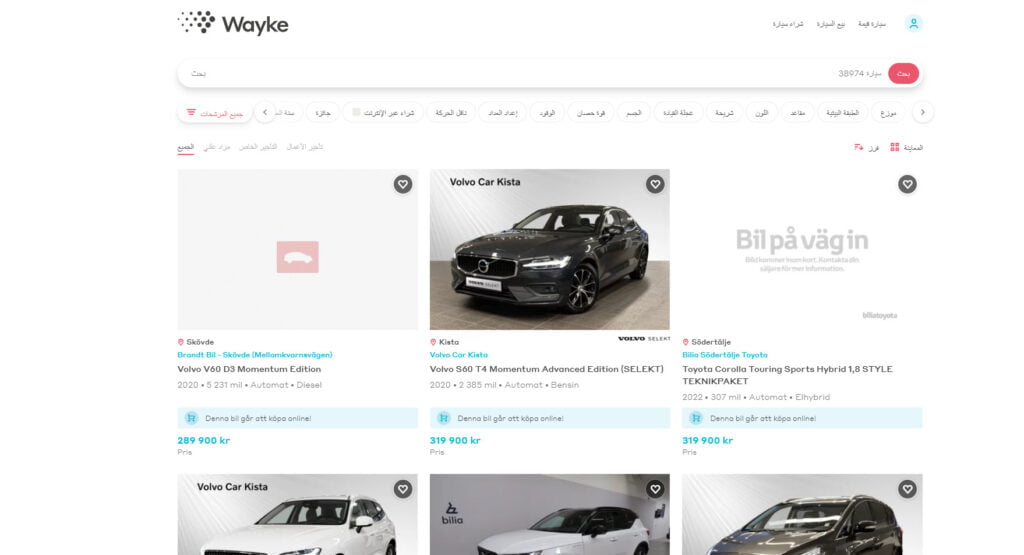Select the تأجير الأعمال tab
The image size is (1024, 555).
click(x=305, y=147)
